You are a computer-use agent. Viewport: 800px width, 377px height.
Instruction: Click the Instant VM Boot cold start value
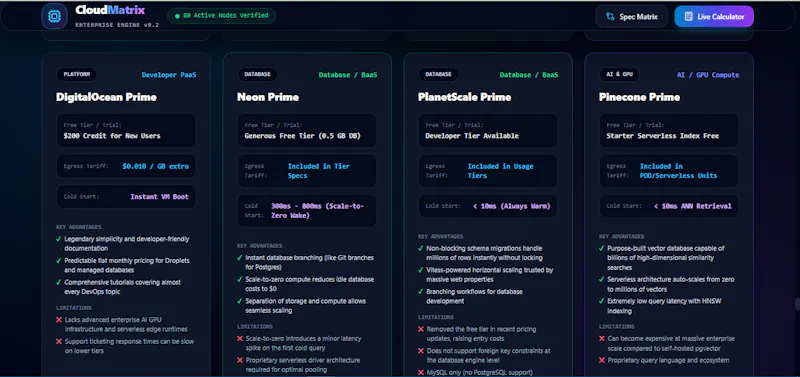(160, 196)
